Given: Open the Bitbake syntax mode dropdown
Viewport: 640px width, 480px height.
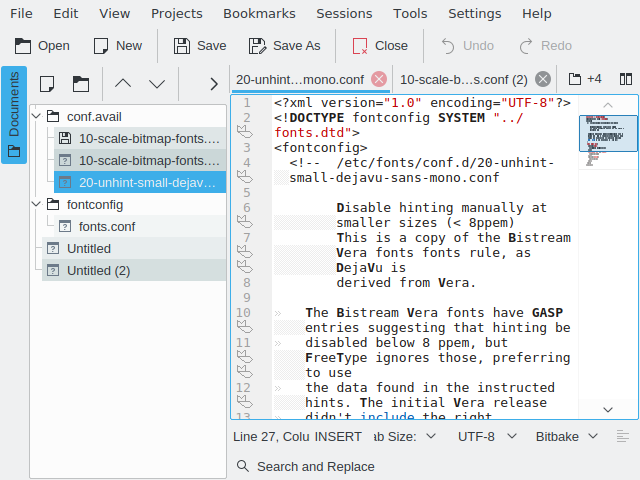Looking at the screenshot, I should [x=567, y=437].
